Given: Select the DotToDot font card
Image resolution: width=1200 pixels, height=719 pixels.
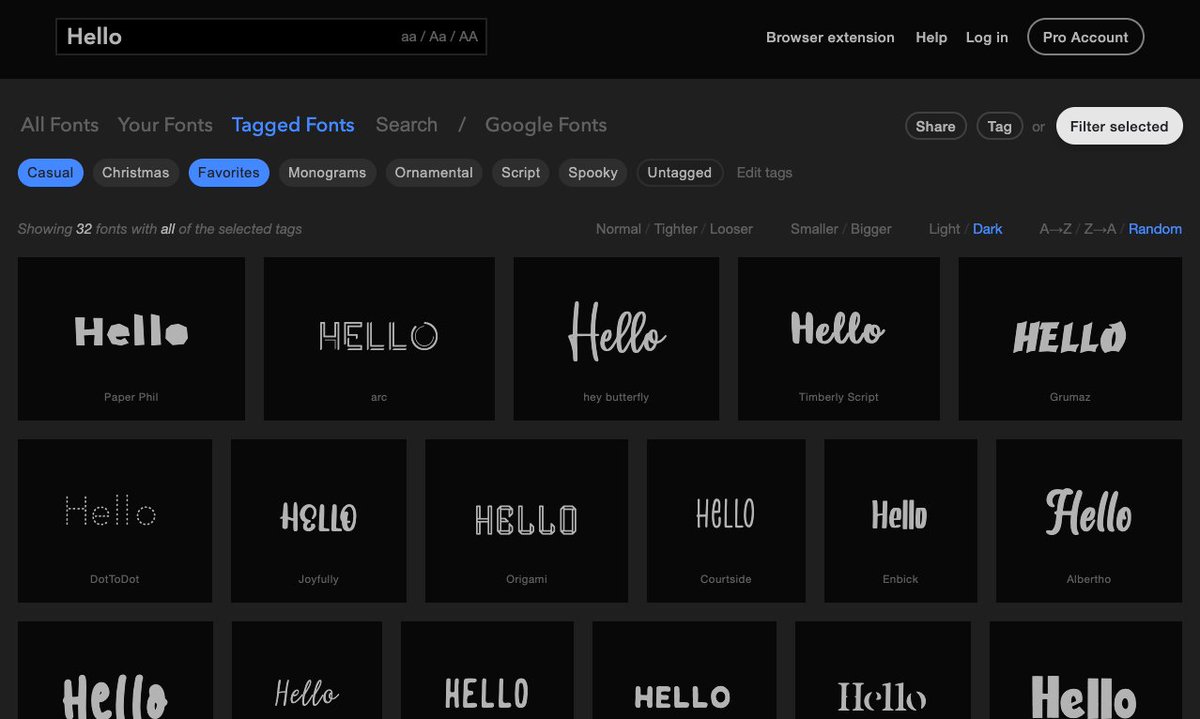Looking at the screenshot, I should click(115, 521).
